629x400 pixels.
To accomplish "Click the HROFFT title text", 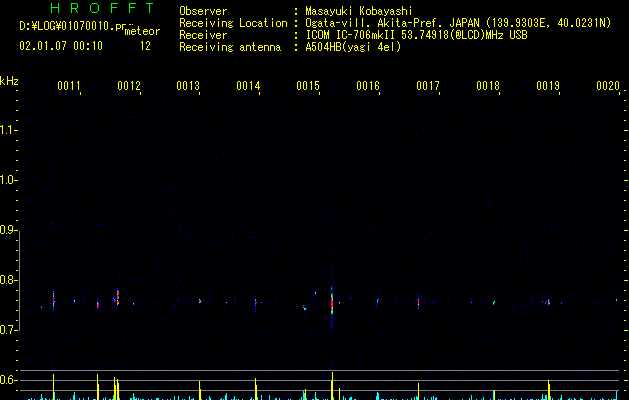I will pos(103,8).
